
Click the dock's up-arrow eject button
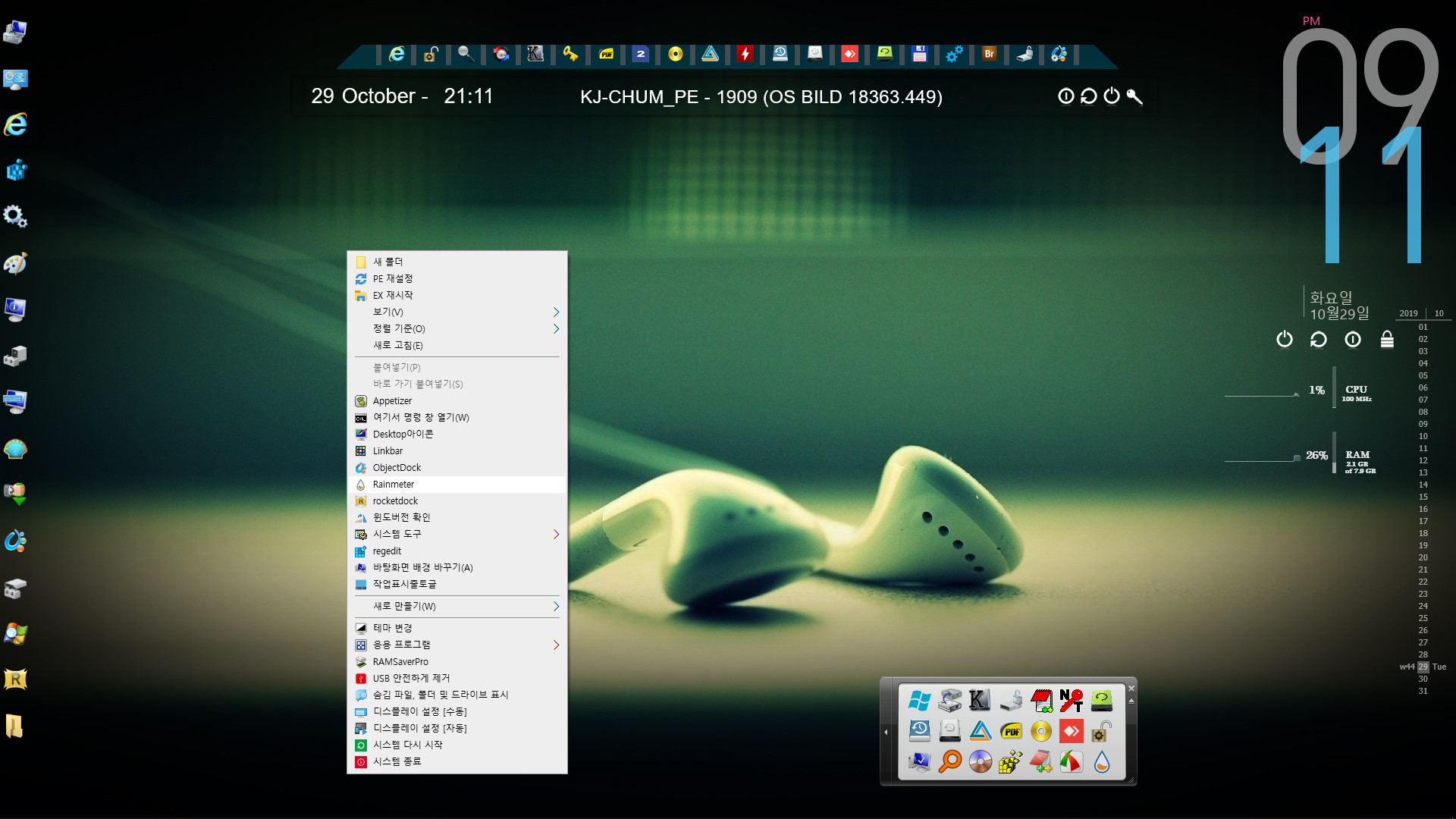click(1131, 701)
